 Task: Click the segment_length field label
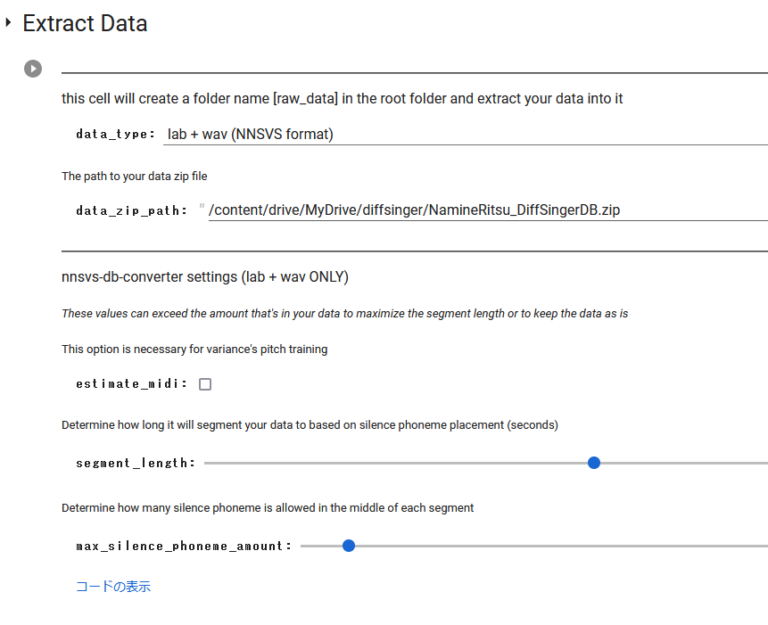click(x=135, y=463)
